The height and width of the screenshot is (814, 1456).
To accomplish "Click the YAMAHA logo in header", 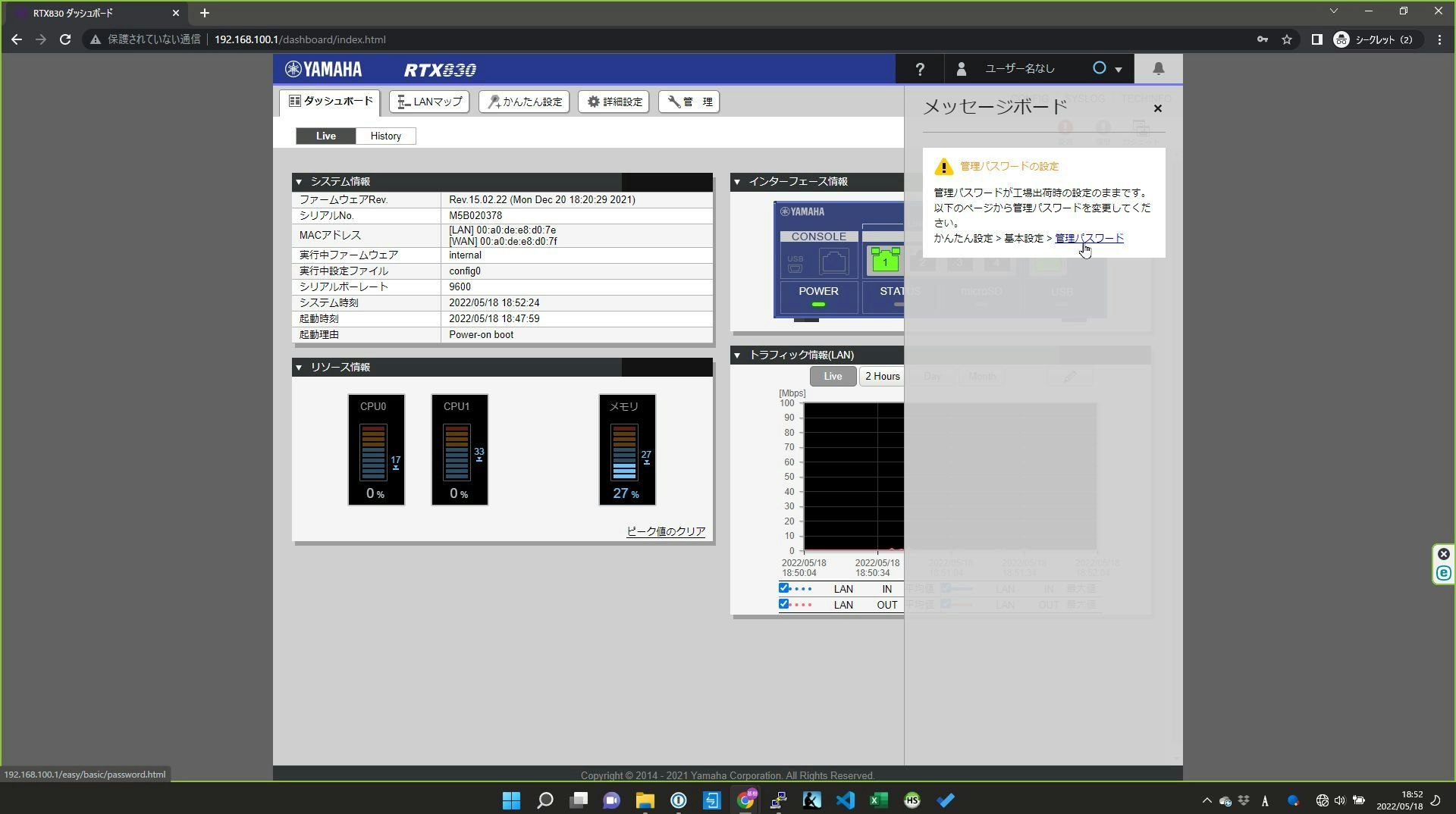I will 324,70.
